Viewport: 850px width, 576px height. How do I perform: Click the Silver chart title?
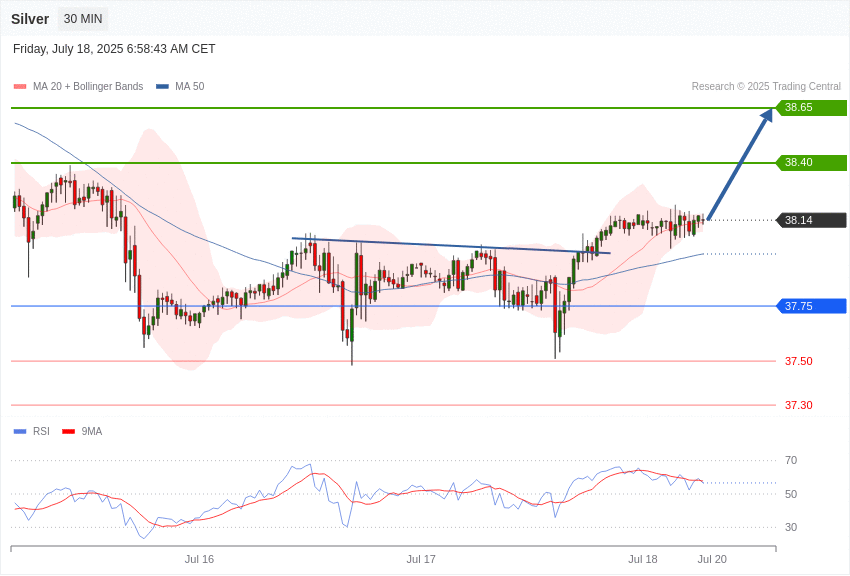coord(30,19)
